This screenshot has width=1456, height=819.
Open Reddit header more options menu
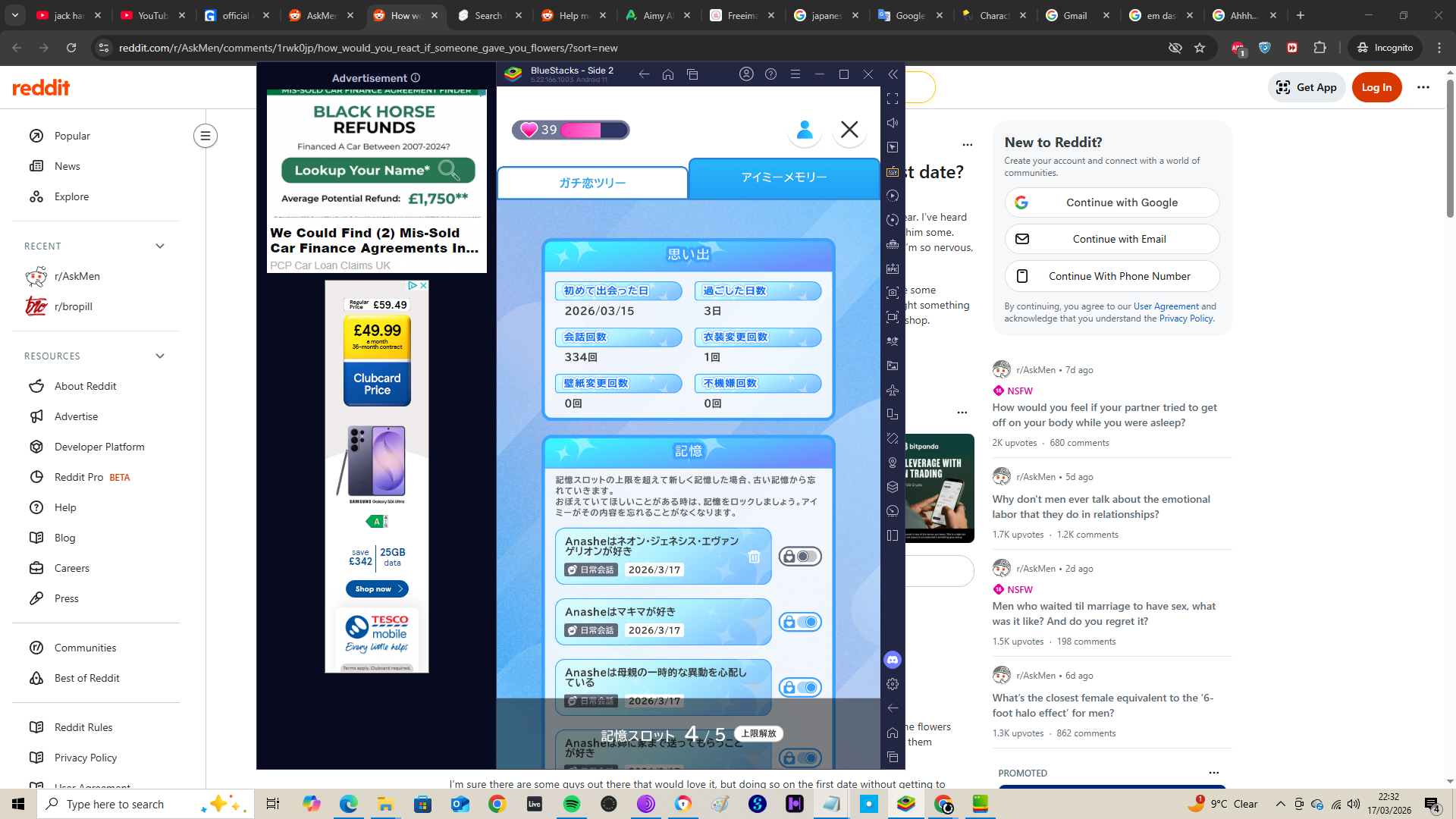click(x=1423, y=87)
